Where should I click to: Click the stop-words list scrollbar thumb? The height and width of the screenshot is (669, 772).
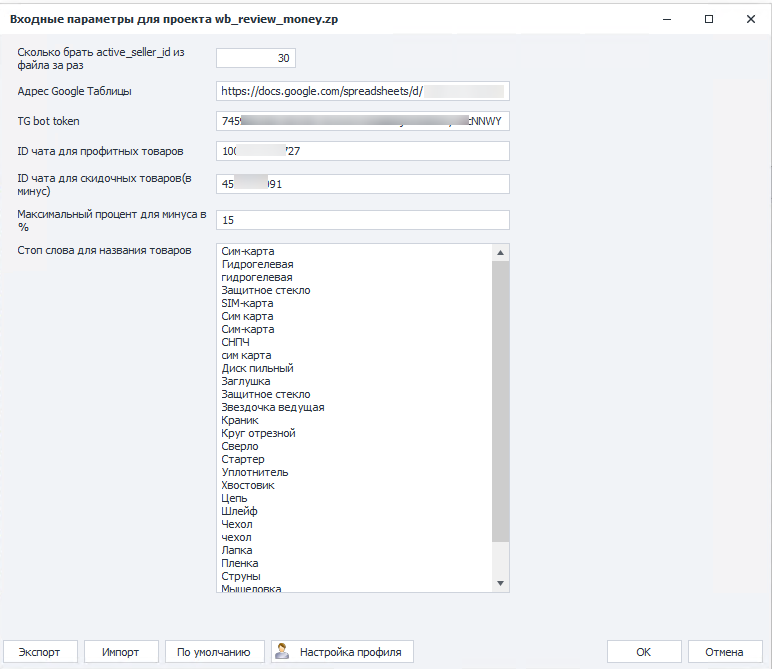coord(500,401)
